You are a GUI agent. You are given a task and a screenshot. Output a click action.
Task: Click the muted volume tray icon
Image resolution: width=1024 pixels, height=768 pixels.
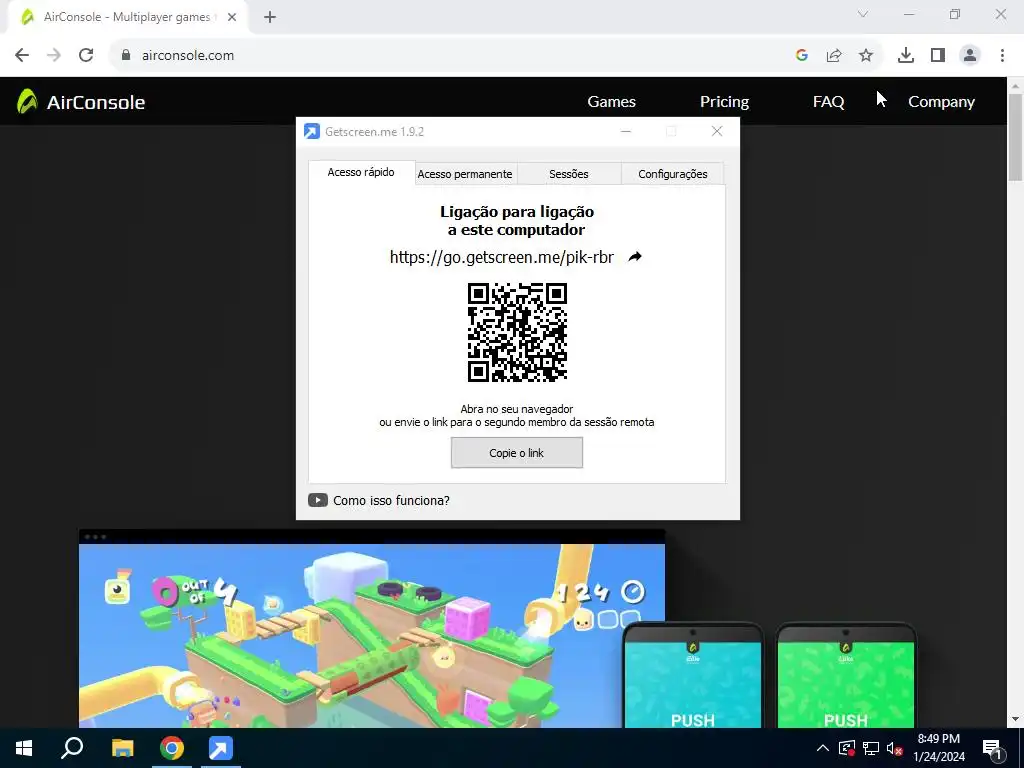(x=895, y=748)
